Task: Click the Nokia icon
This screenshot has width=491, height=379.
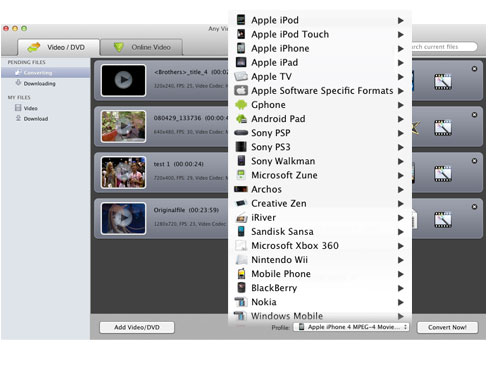Action: point(241,302)
